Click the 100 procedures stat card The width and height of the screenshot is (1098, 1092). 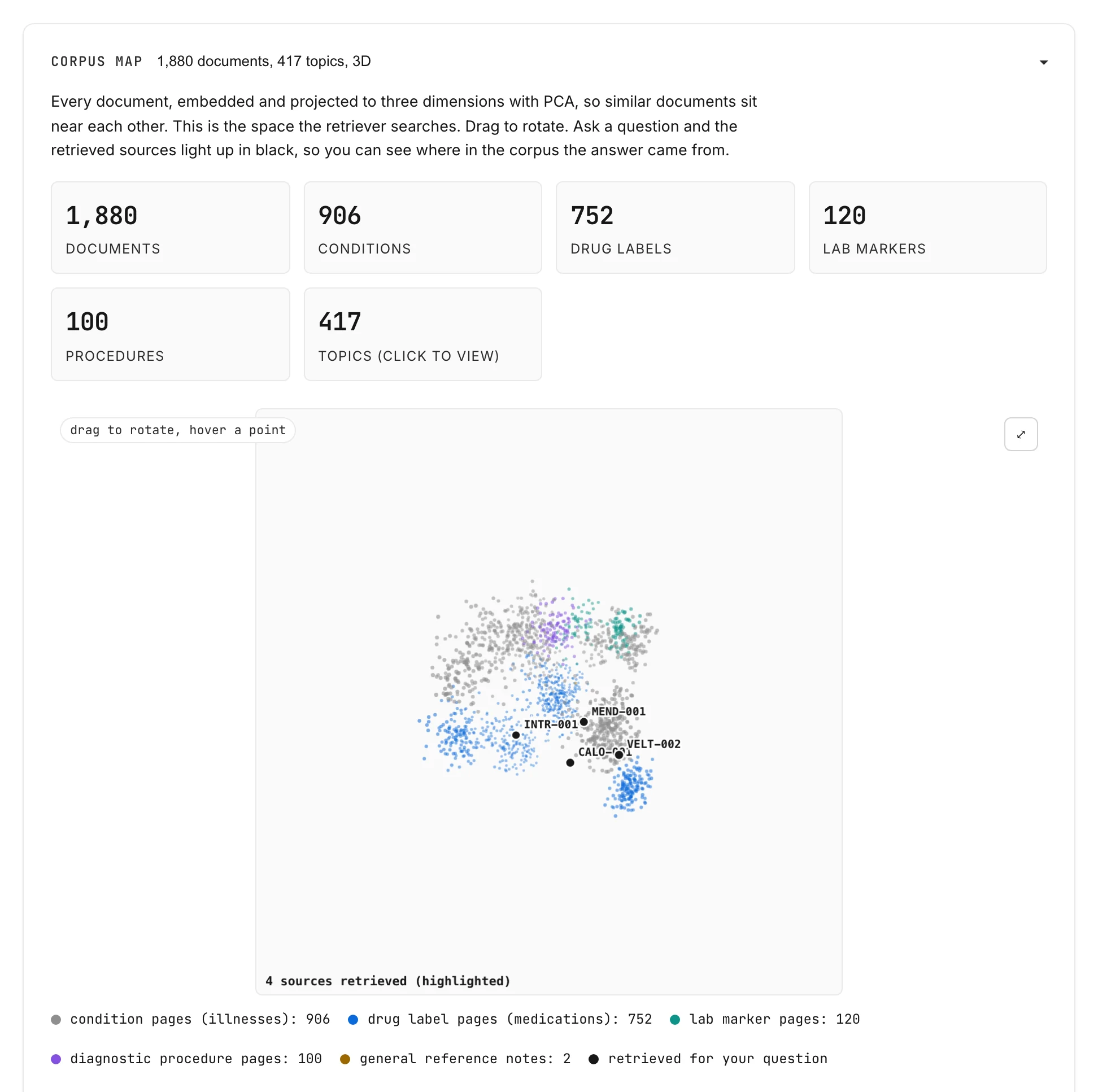[171, 334]
